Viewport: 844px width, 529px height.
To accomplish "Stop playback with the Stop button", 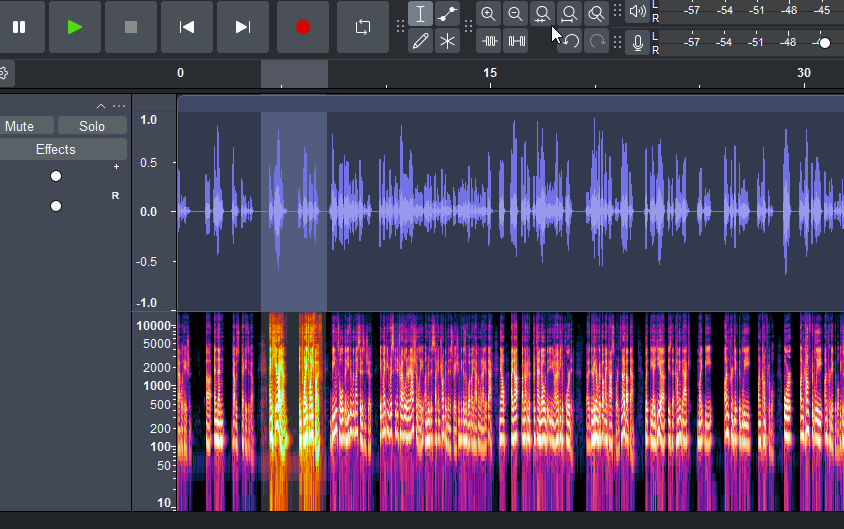I will click(x=131, y=27).
